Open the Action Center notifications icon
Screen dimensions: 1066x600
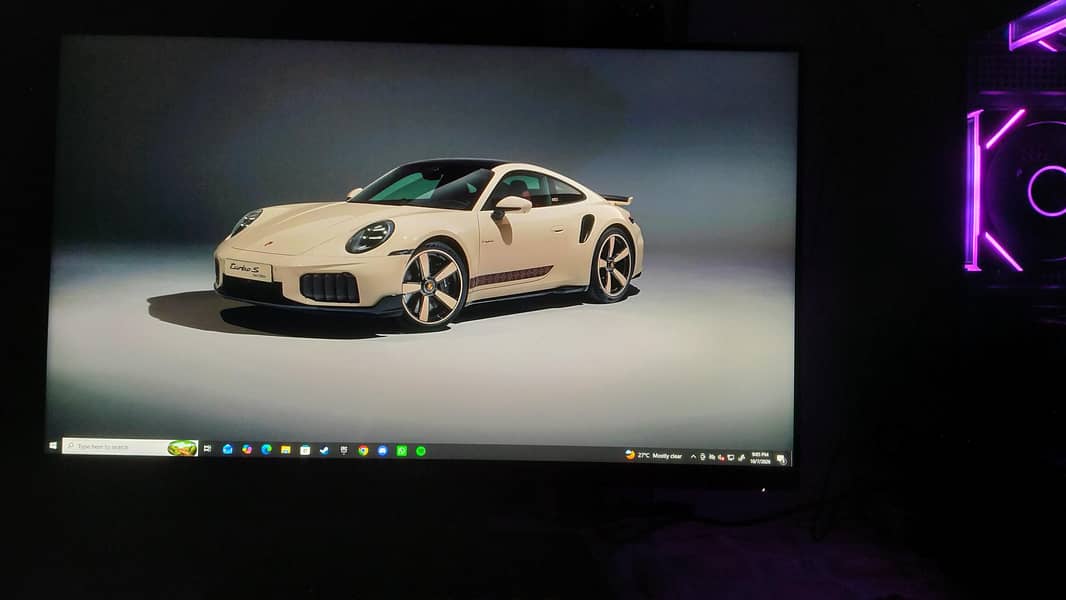pyautogui.click(x=782, y=459)
